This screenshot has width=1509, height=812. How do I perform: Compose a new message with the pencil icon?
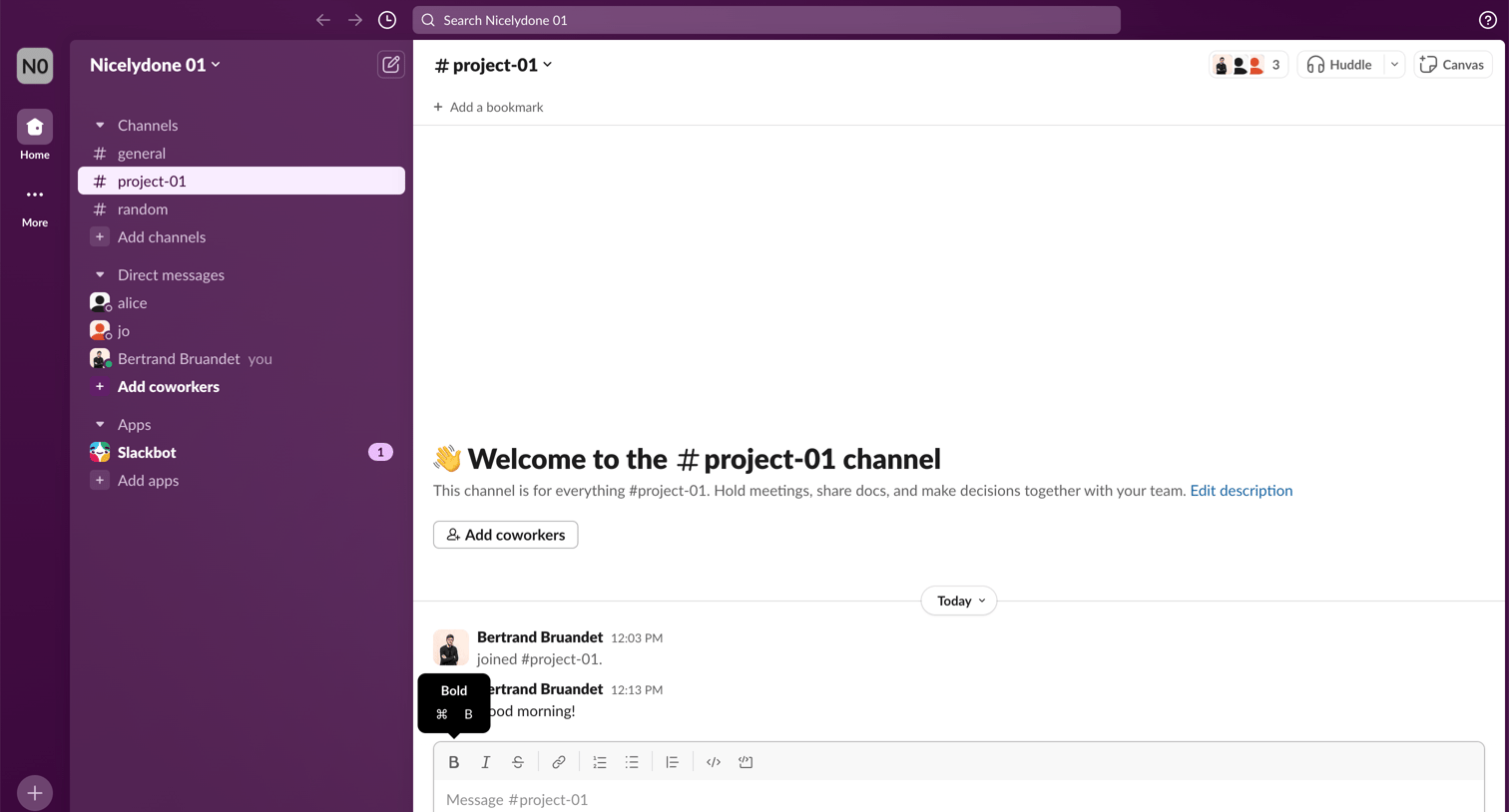[x=391, y=65]
